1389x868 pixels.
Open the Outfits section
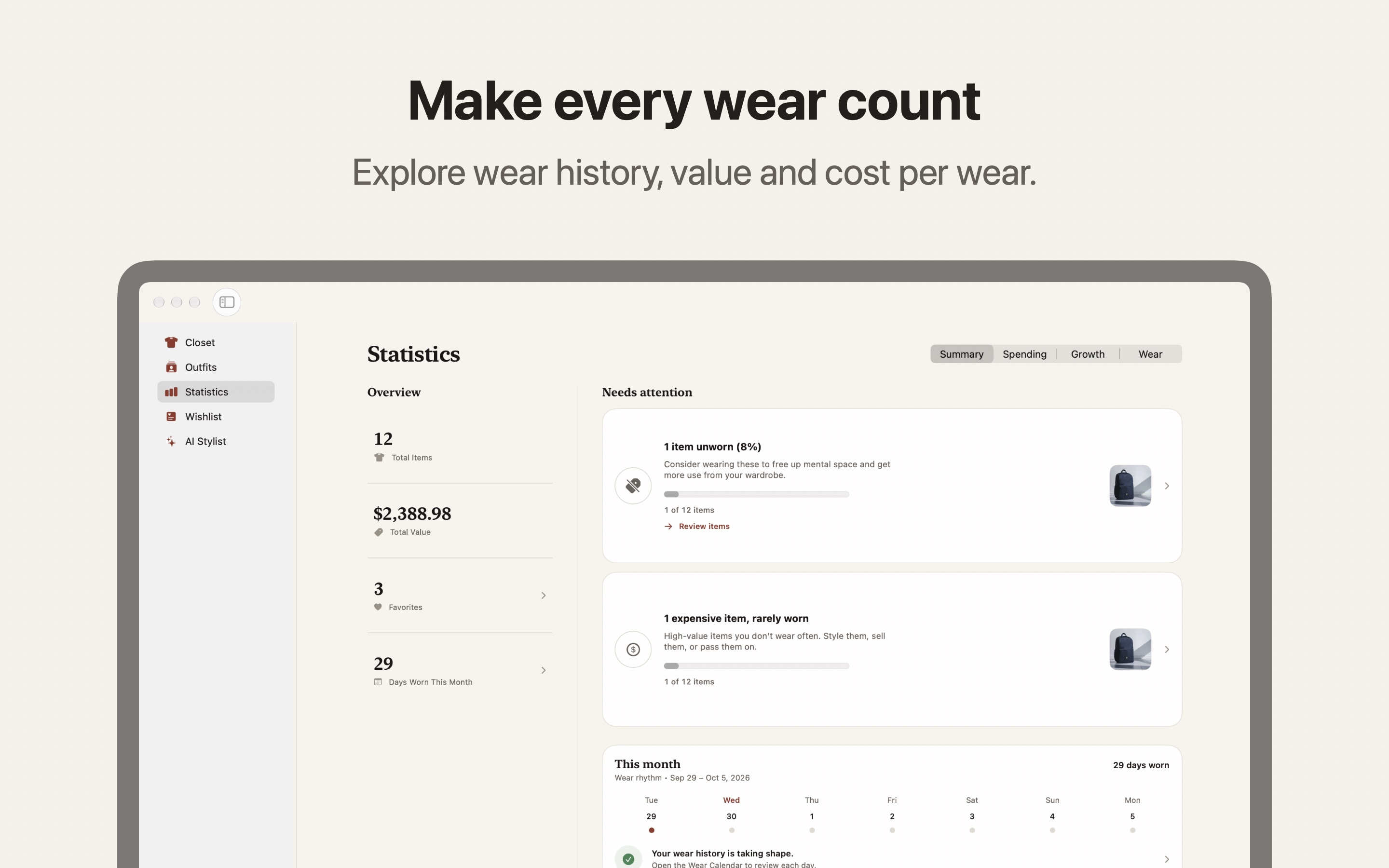(x=216, y=367)
